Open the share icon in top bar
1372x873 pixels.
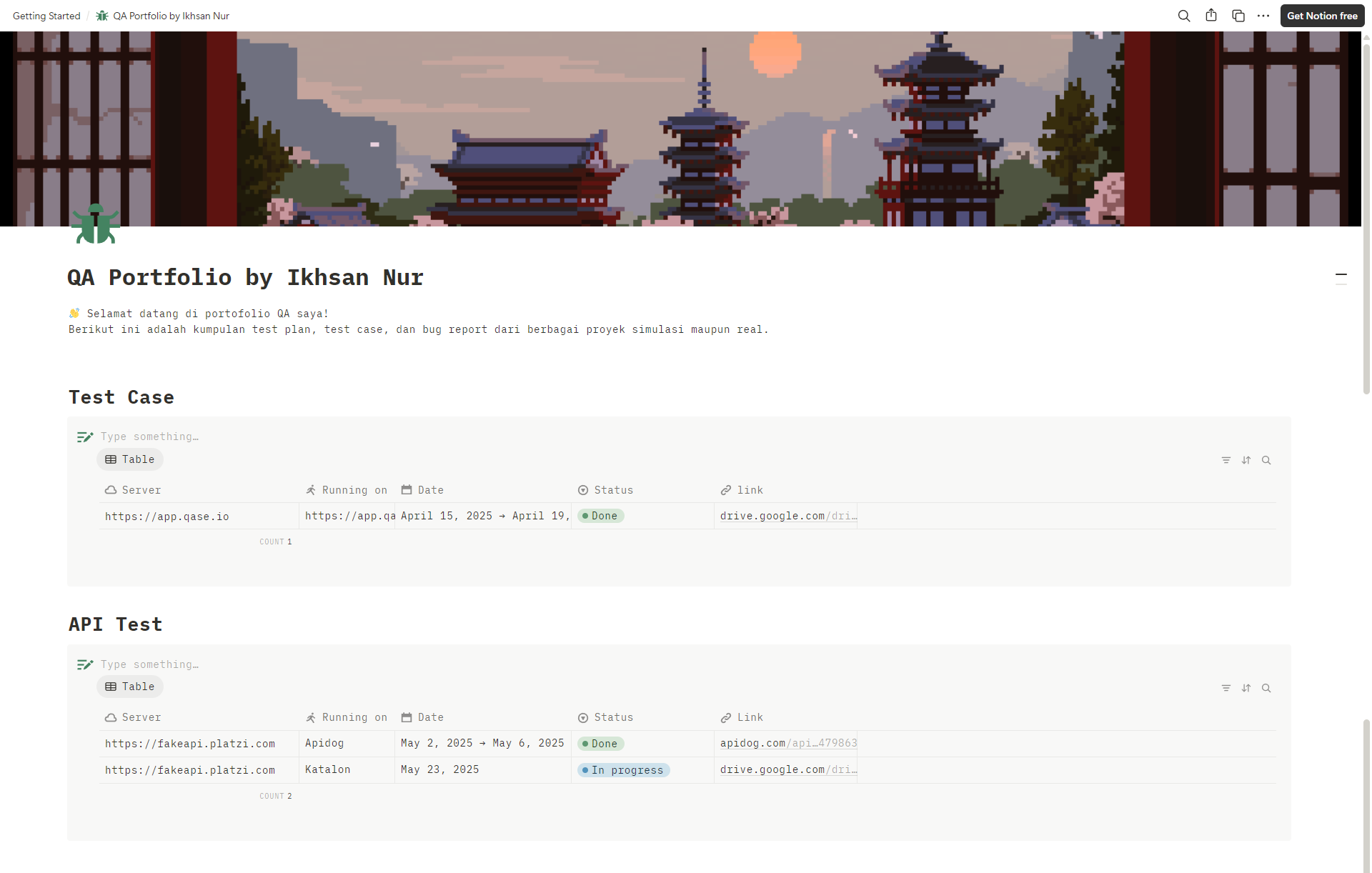click(1211, 16)
